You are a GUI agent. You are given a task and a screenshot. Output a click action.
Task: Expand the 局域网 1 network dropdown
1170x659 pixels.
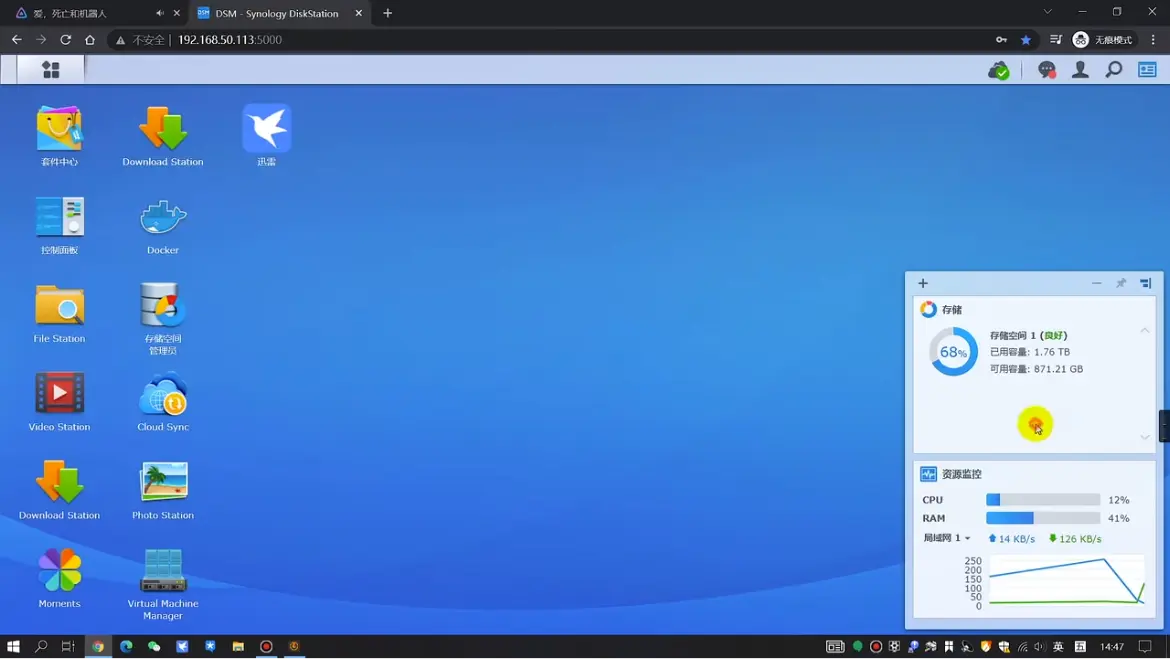tap(947, 538)
